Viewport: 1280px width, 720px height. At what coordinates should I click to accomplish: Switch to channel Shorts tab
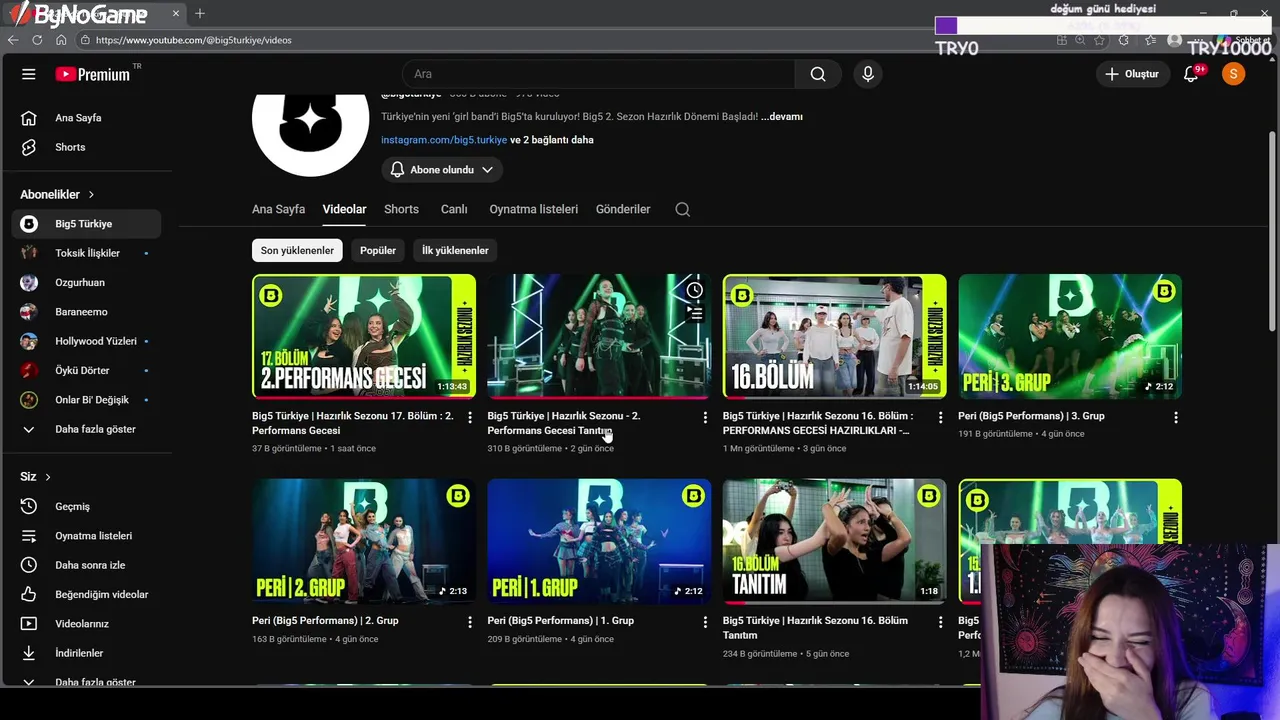tap(401, 210)
